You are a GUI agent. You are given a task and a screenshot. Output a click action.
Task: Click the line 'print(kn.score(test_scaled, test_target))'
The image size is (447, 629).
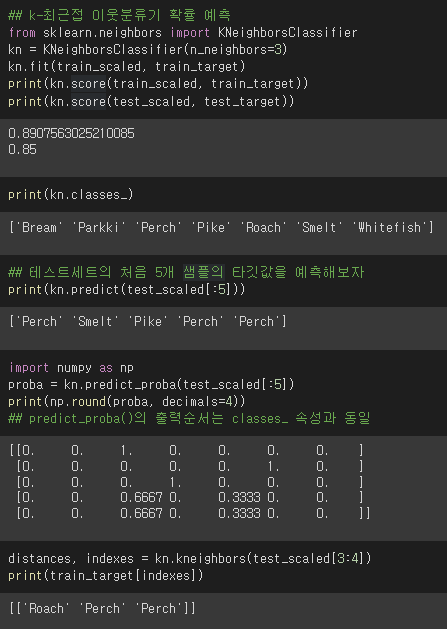(x=151, y=101)
